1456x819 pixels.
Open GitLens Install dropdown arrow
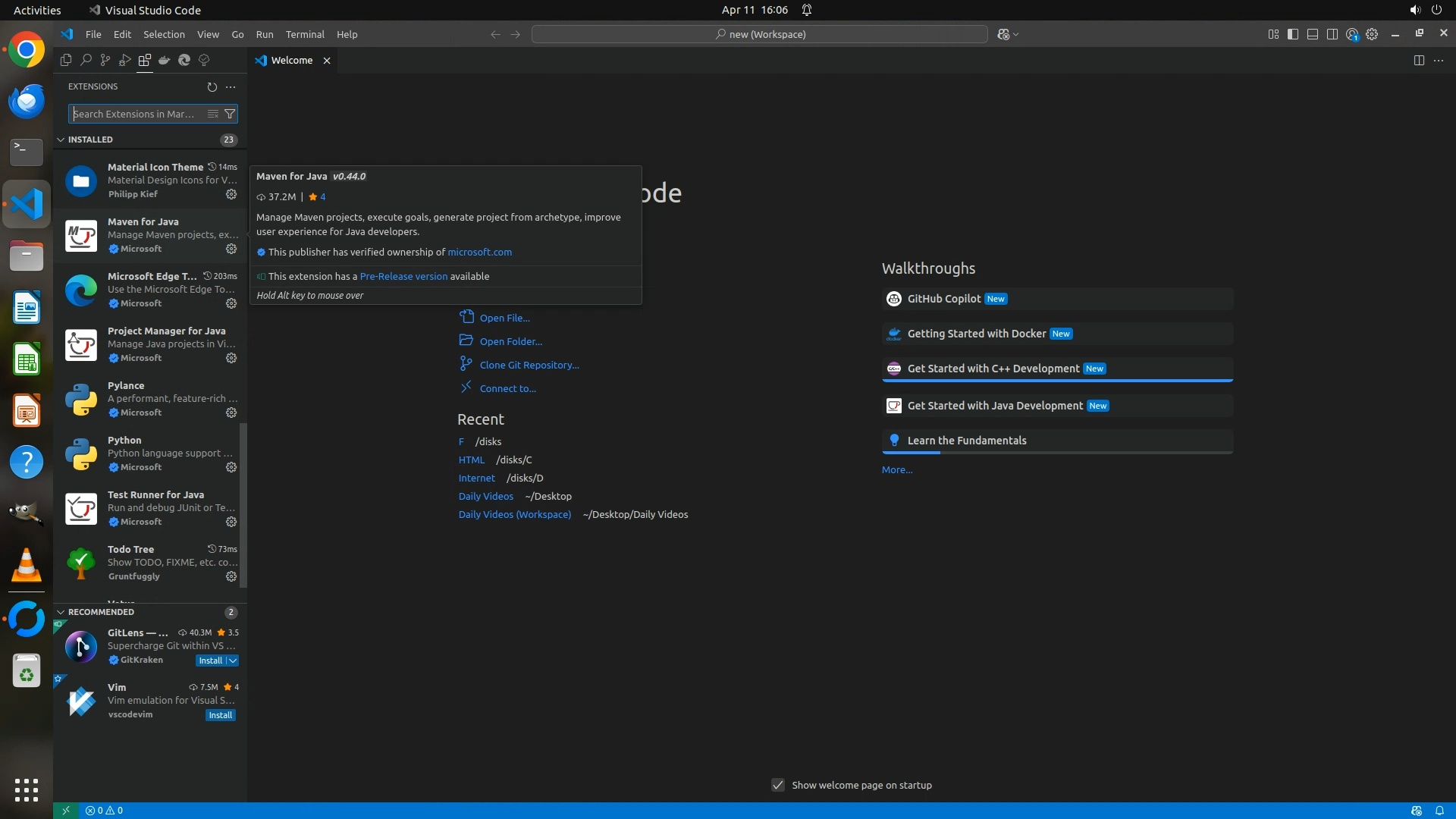234,661
